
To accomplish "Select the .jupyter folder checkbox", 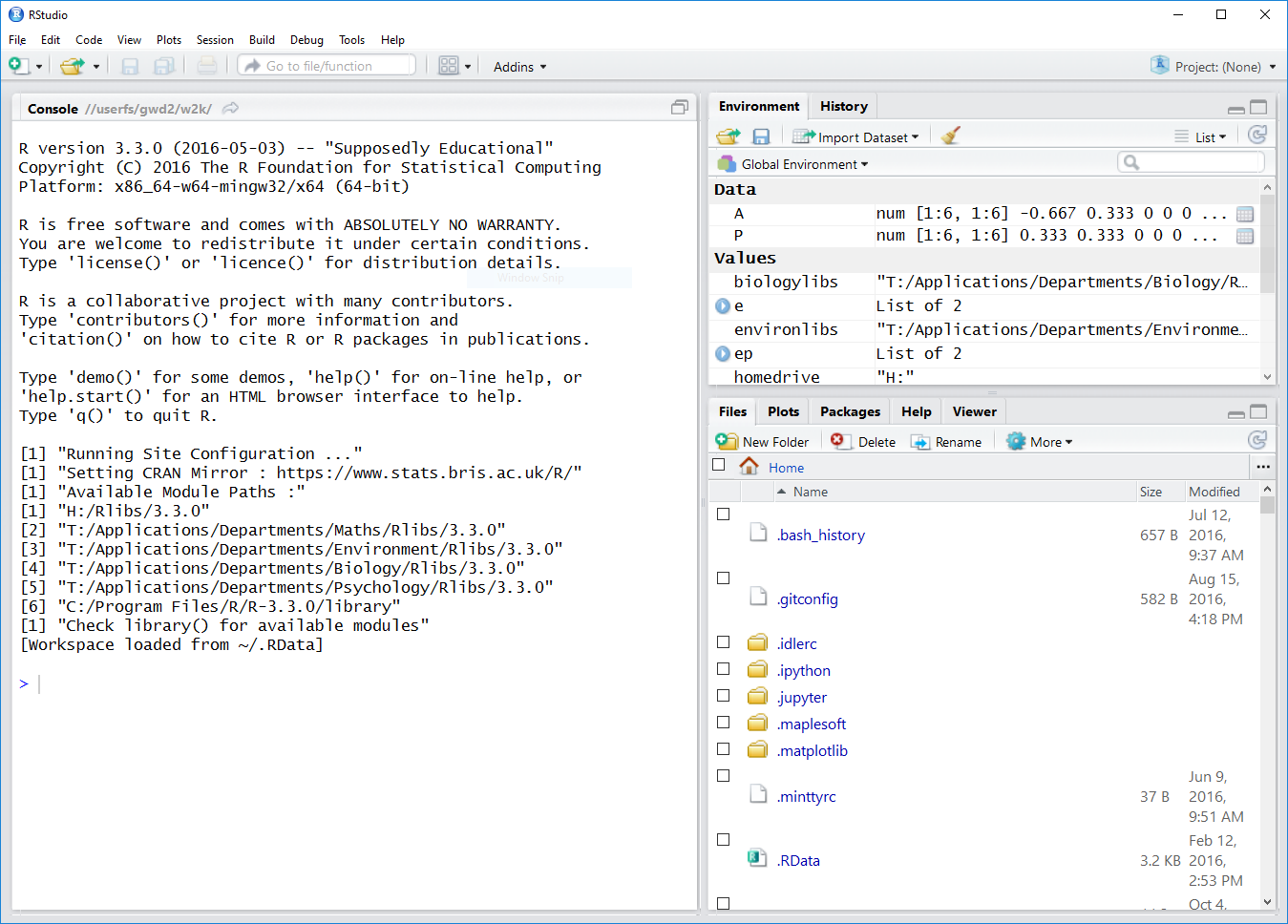I will (x=723, y=696).
